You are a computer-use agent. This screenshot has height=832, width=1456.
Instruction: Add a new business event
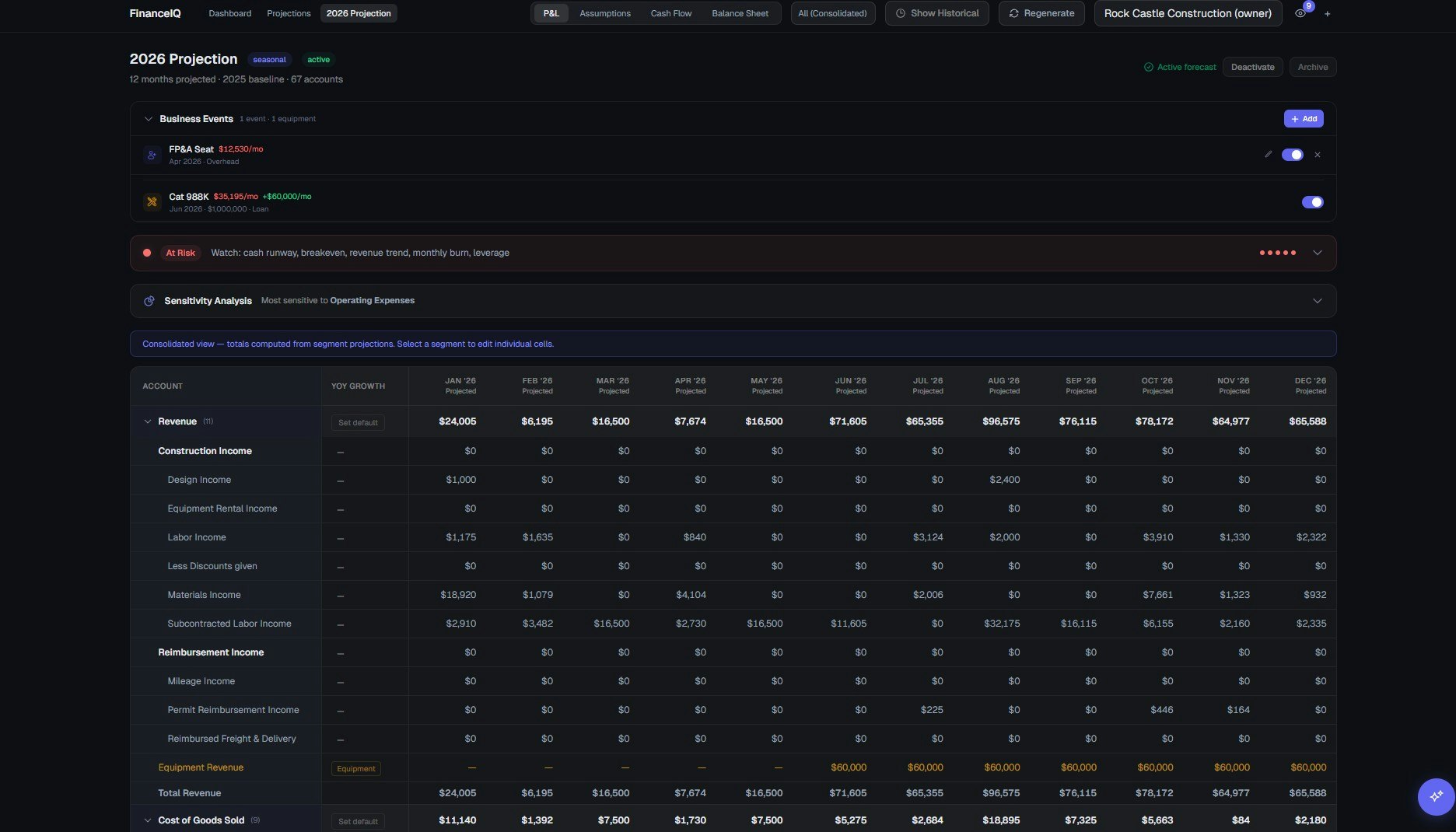point(1304,119)
